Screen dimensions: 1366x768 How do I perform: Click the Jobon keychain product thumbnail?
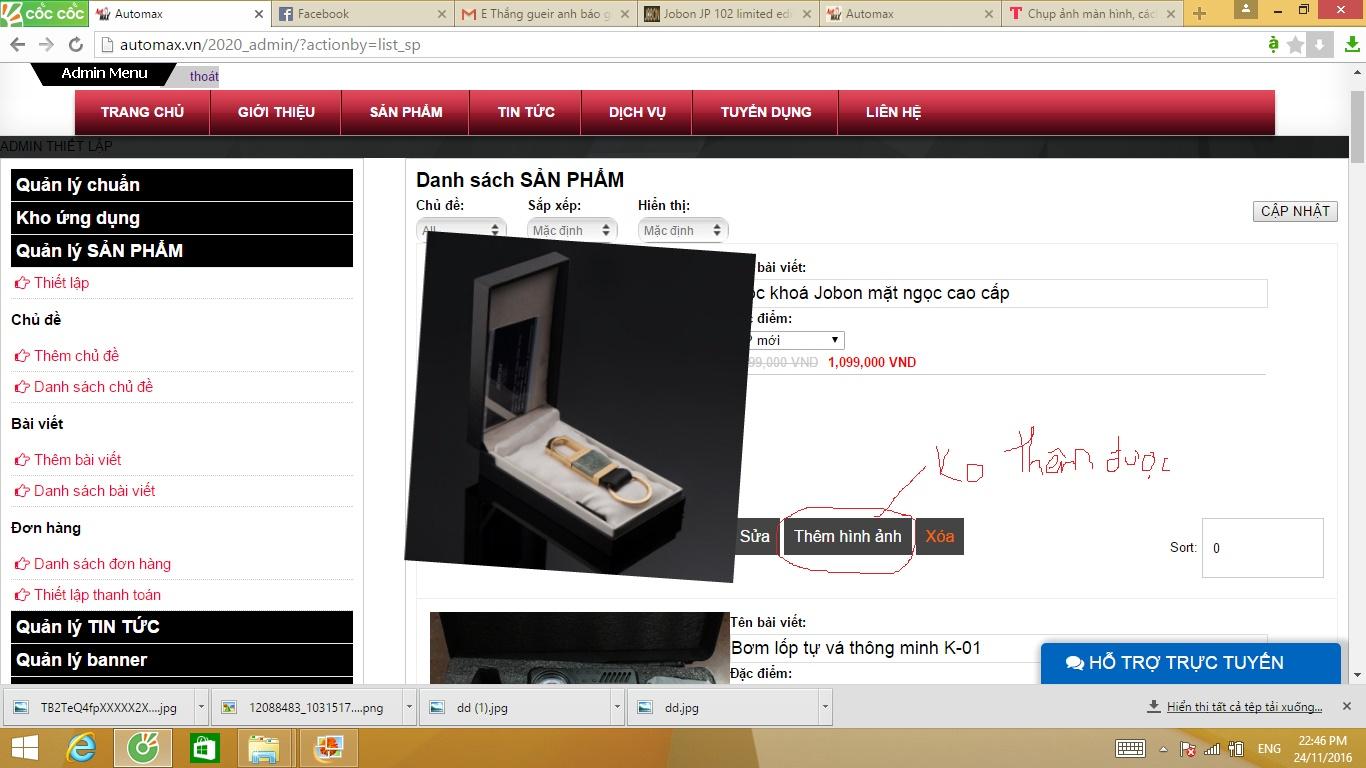tap(580, 407)
